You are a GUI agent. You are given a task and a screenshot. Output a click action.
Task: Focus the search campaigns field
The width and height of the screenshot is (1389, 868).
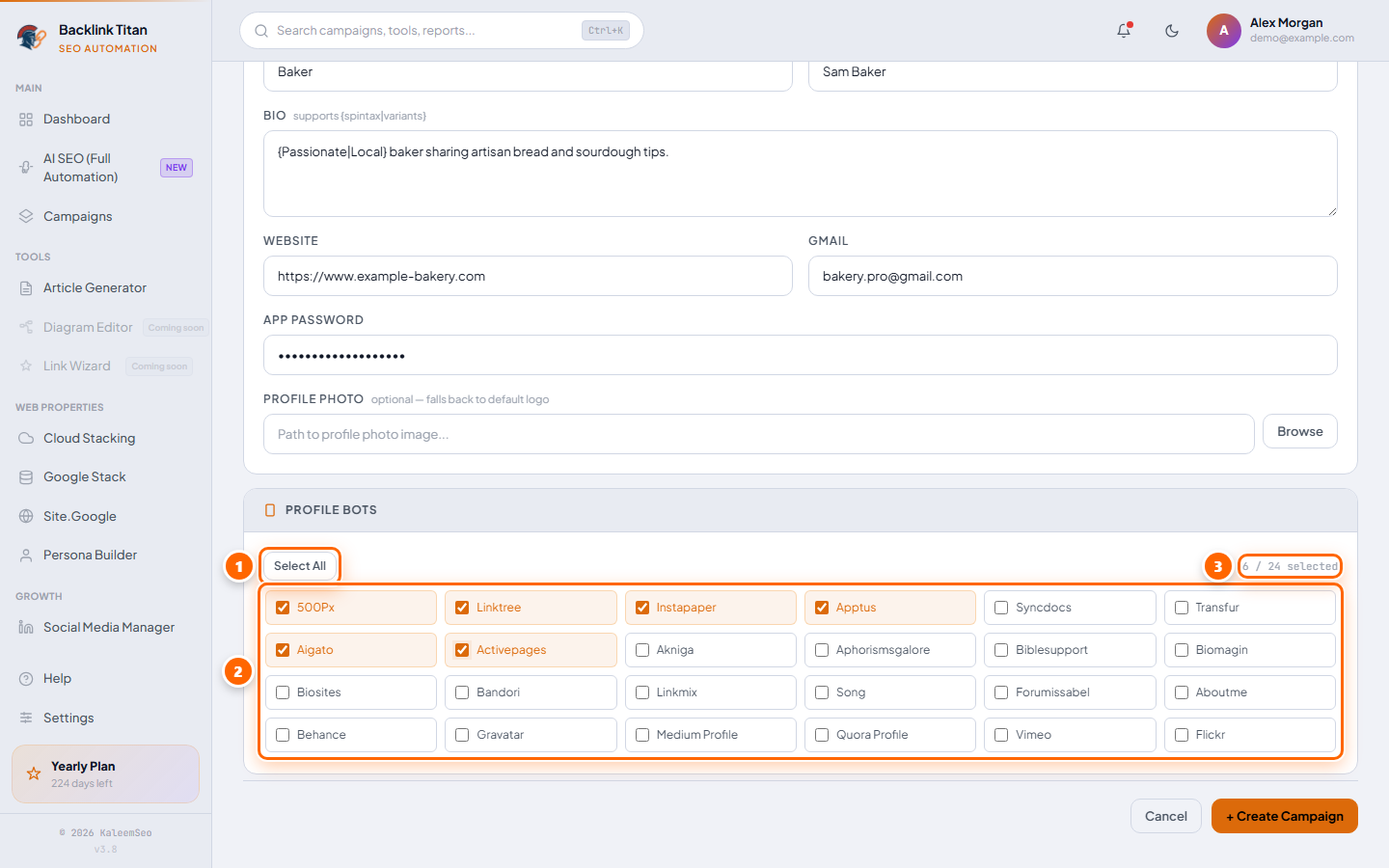pos(442,31)
